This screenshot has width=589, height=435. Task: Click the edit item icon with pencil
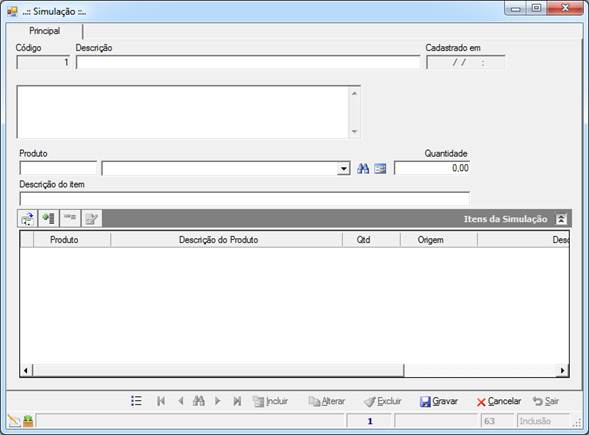[x=92, y=219]
